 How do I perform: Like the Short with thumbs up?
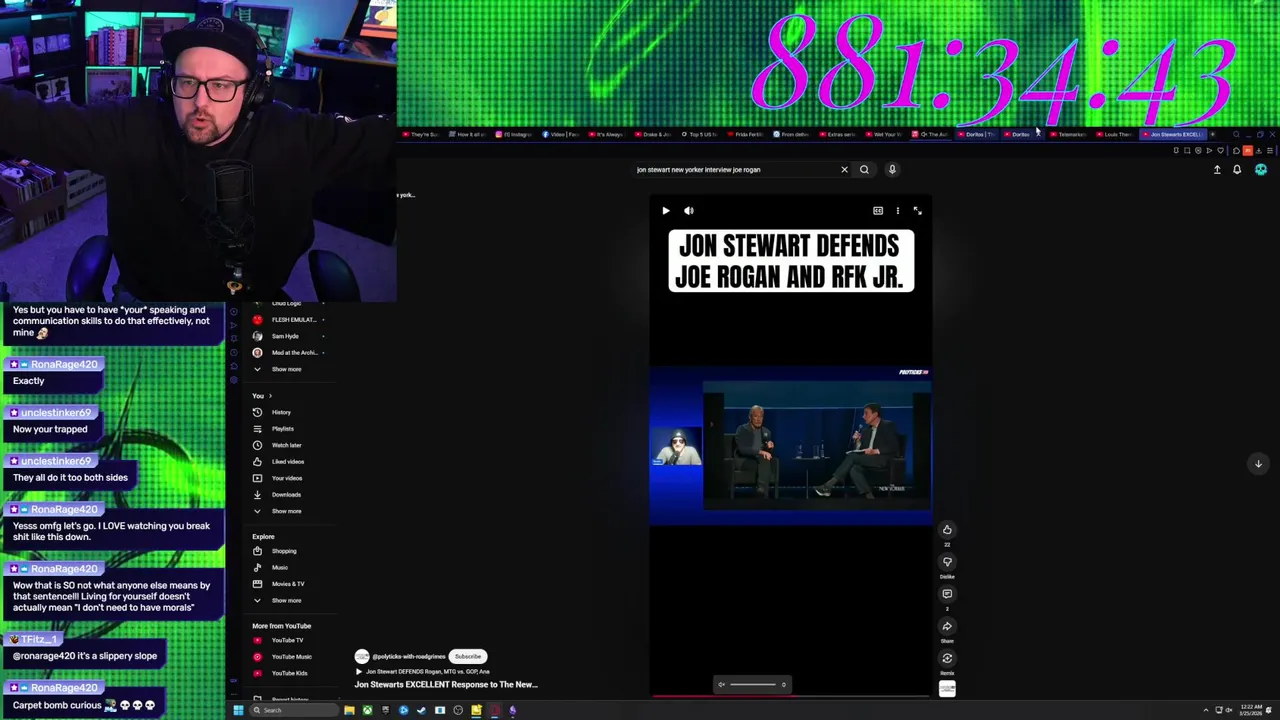(x=947, y=530)
